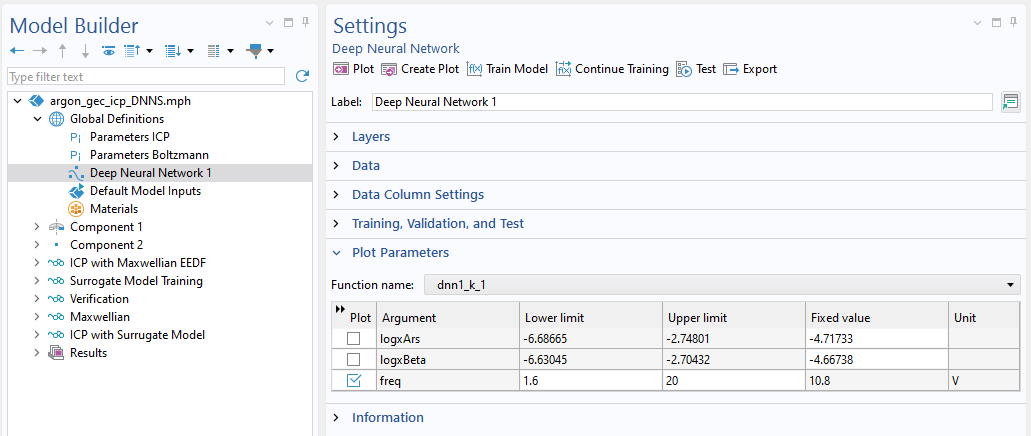Click the Create Plot toolbar icon

[x=389, y=69]
